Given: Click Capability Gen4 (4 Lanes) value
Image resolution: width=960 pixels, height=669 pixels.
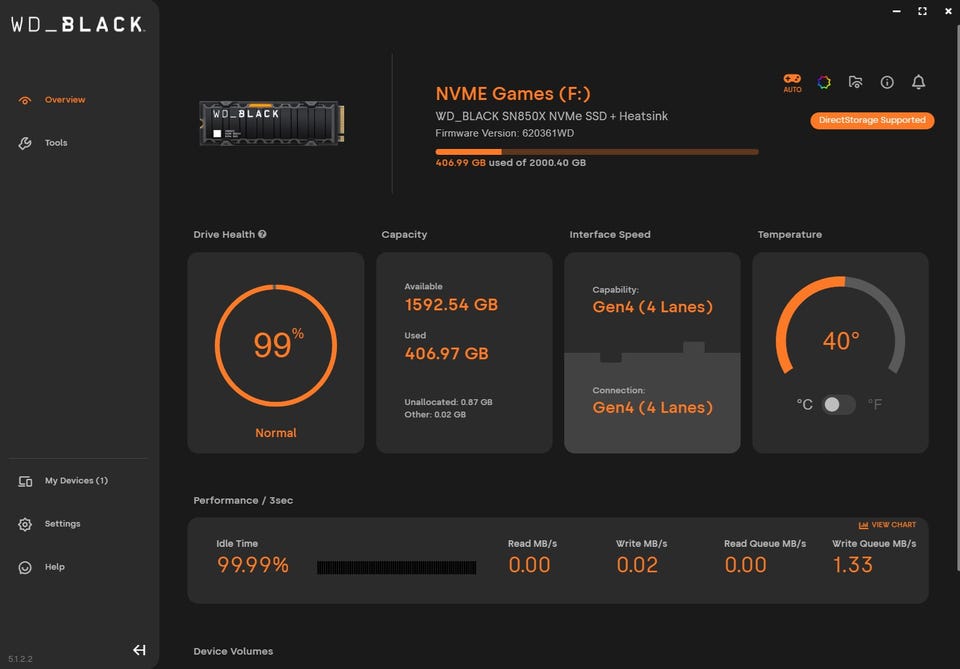Looking at the screenshot, I should pyautogui.click(x=653, y=307).
